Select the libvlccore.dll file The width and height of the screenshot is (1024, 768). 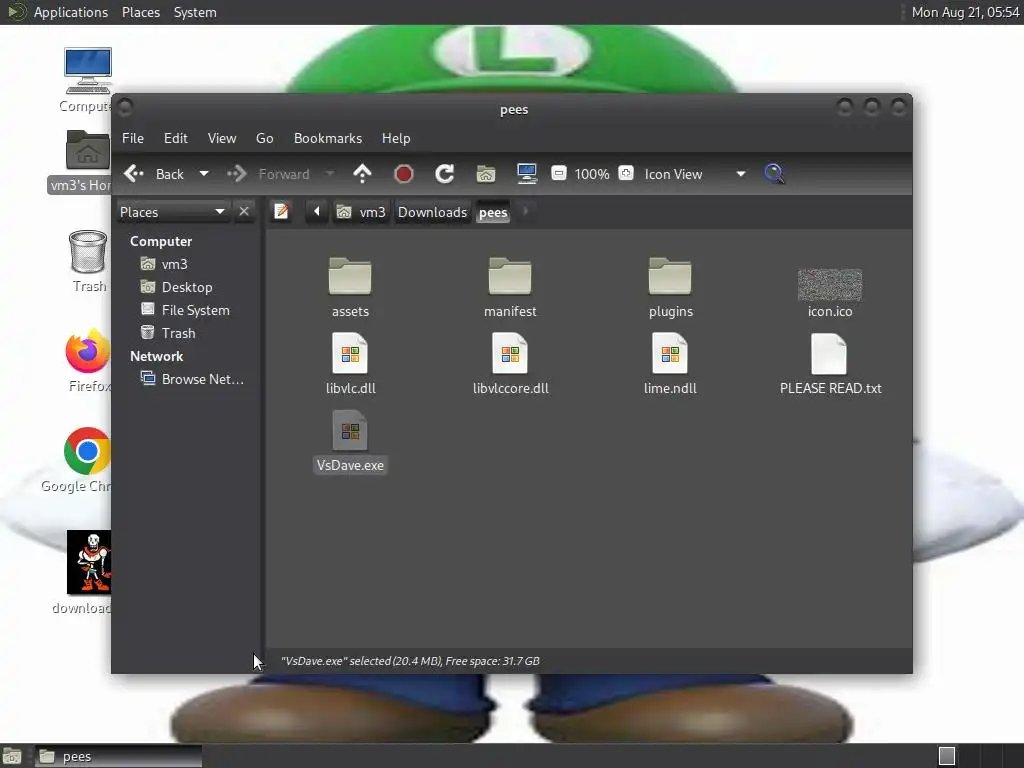pos(510,364)
